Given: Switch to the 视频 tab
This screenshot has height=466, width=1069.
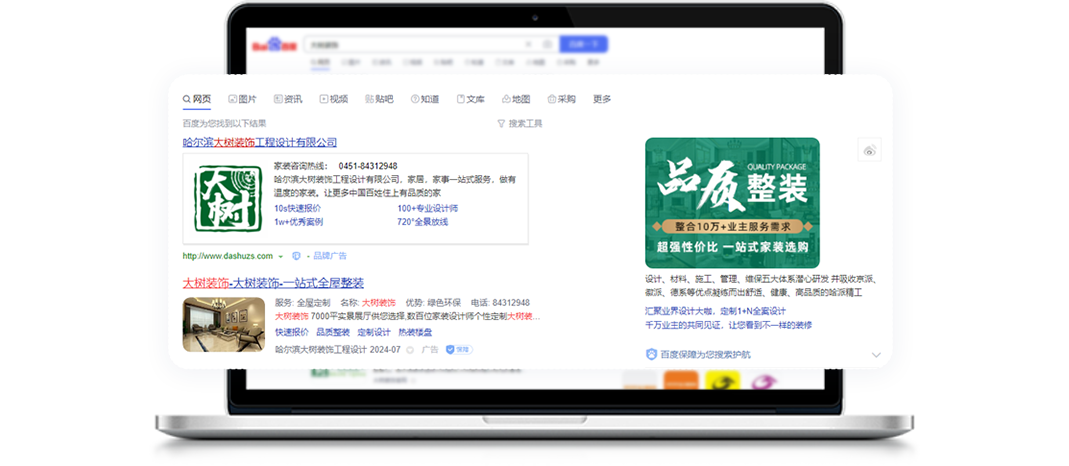Looking at the screenshot, I should click(x=333, y=99).
